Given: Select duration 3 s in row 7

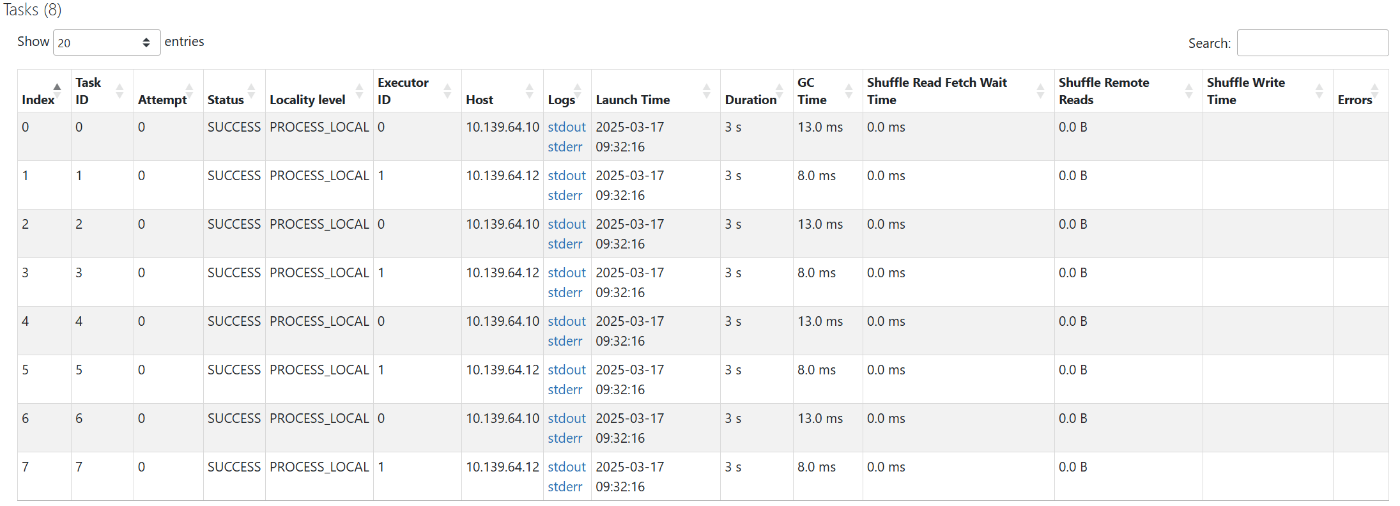Looking at the screenshot, I should point(733,466).
